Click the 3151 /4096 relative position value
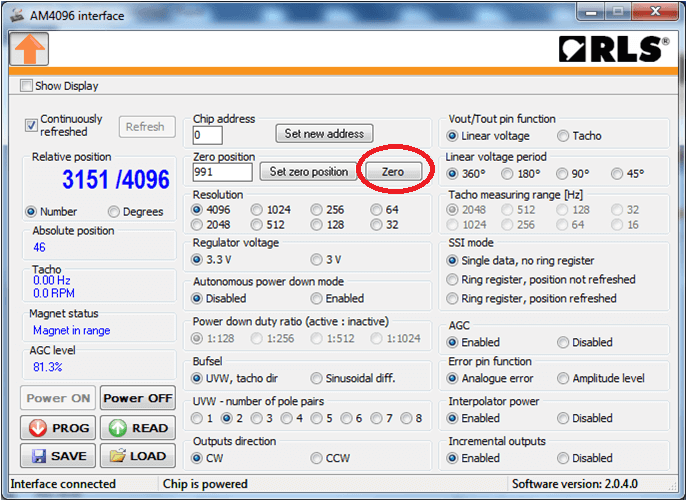The width and height of the screenshot is (687, 501). click(x=116, y=179)
